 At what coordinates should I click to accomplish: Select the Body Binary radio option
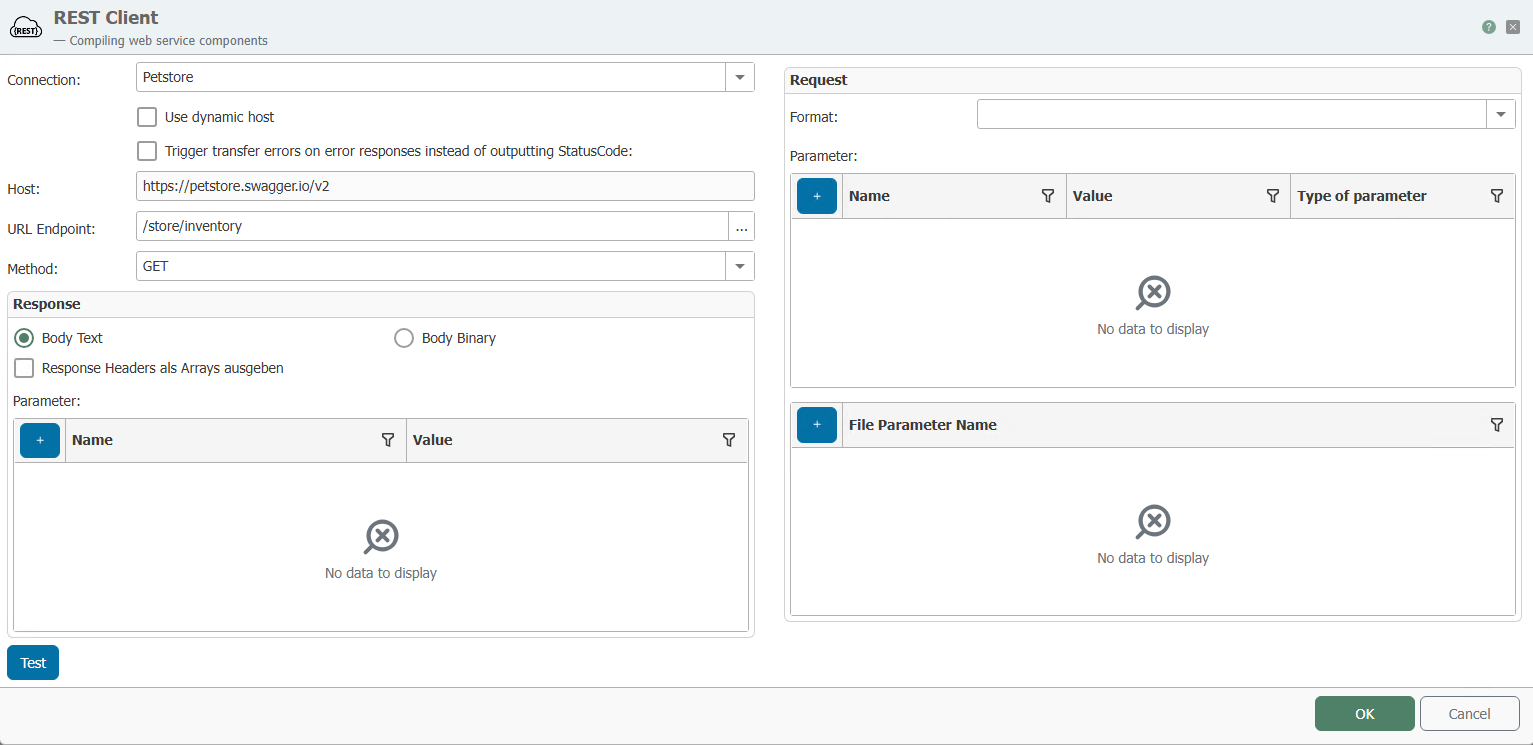404,338
